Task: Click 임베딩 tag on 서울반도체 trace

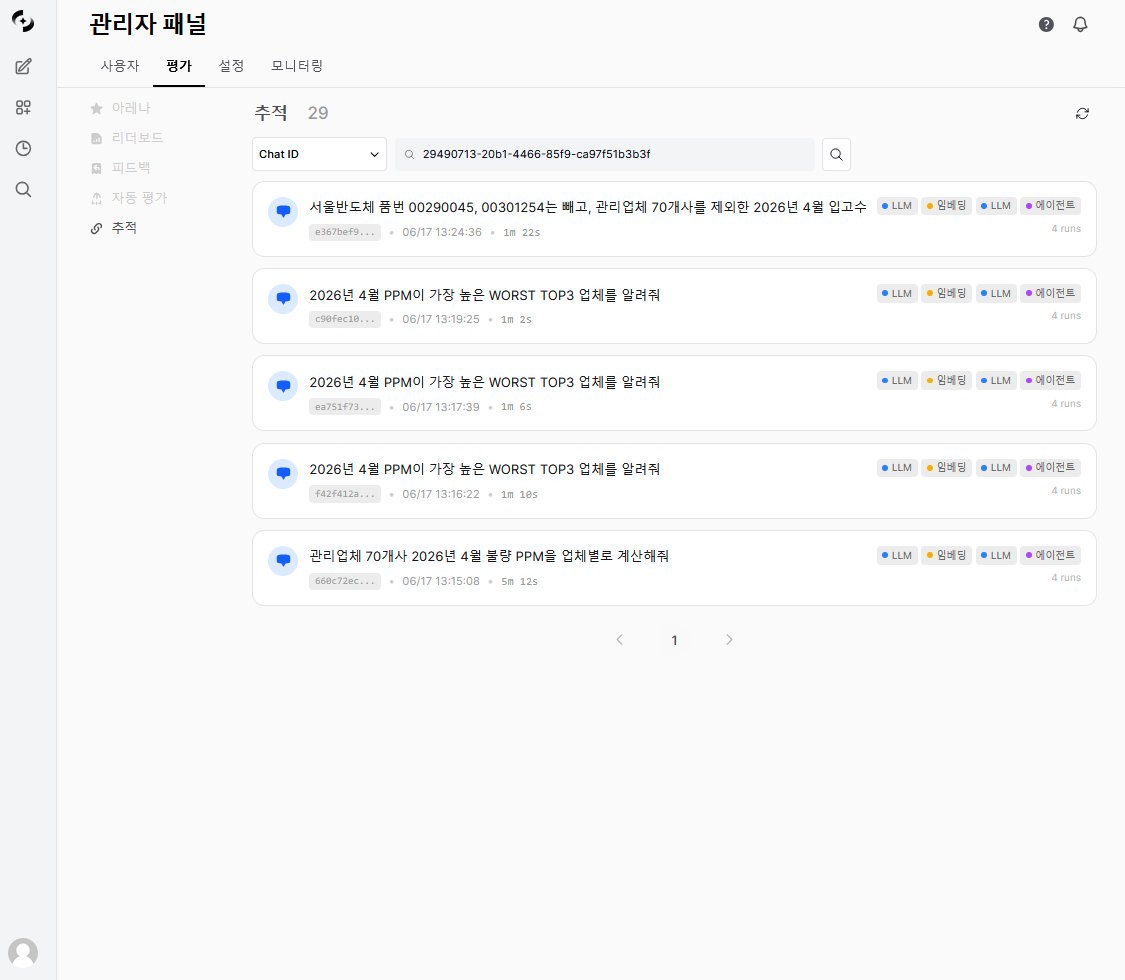Action: [x=946, y=206]
